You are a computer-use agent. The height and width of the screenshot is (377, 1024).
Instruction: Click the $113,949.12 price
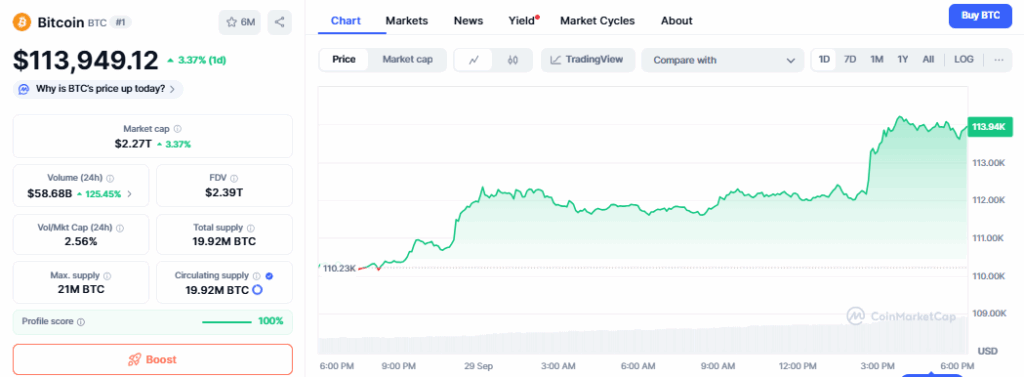[x=86, y=61]
